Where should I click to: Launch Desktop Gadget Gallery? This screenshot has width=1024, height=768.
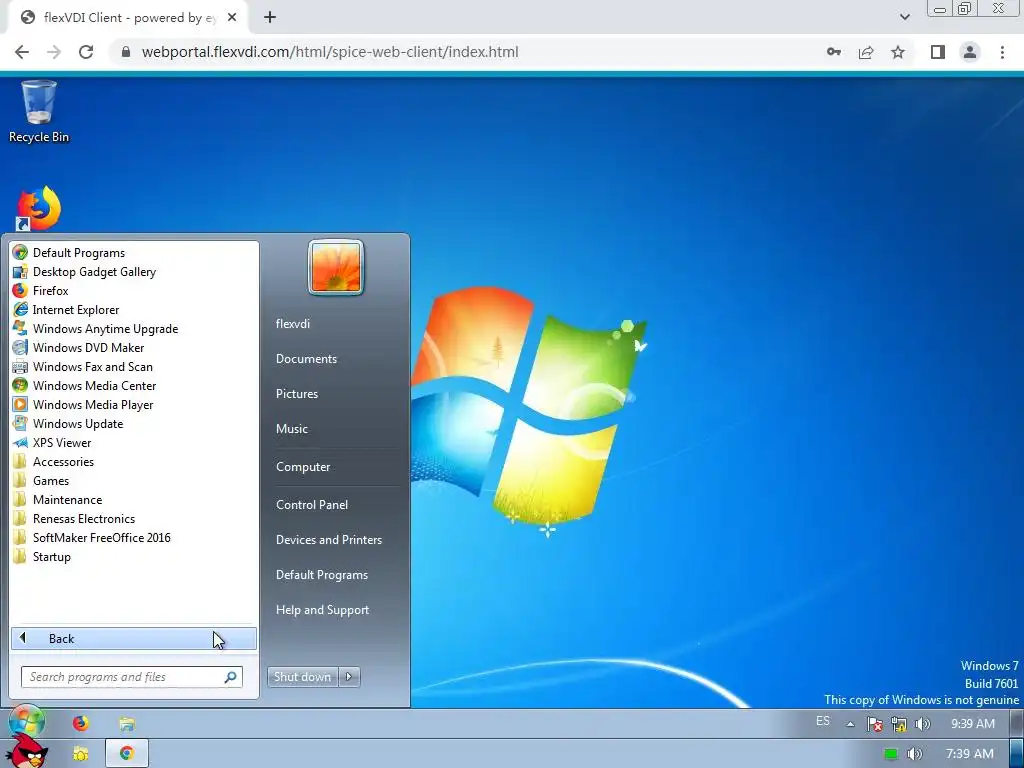(x=84, y=272)
